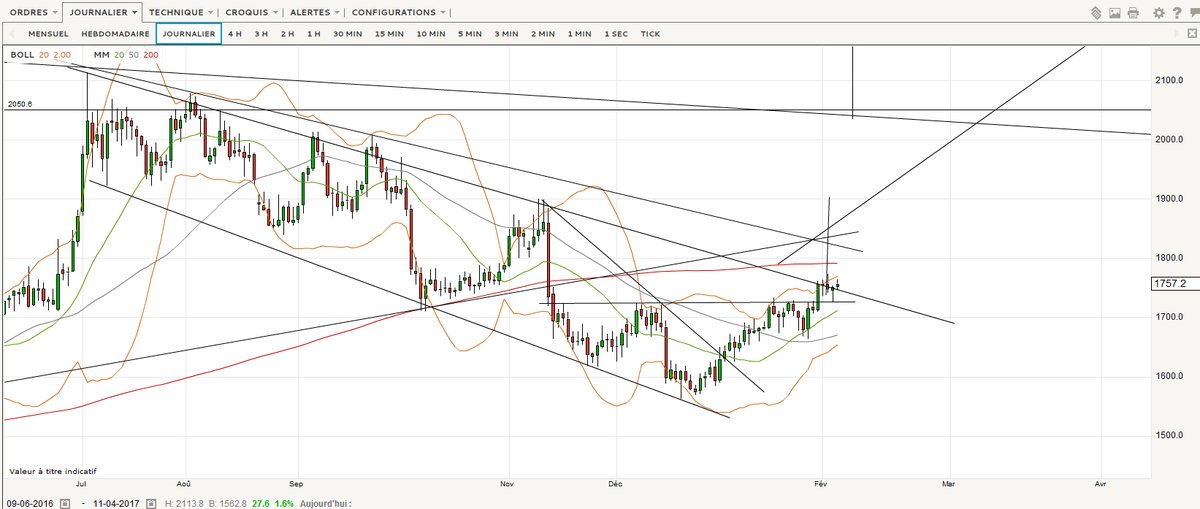Click the red 200 moving average value
This screenshot has height=509, width=1200.
pos(151,54)
